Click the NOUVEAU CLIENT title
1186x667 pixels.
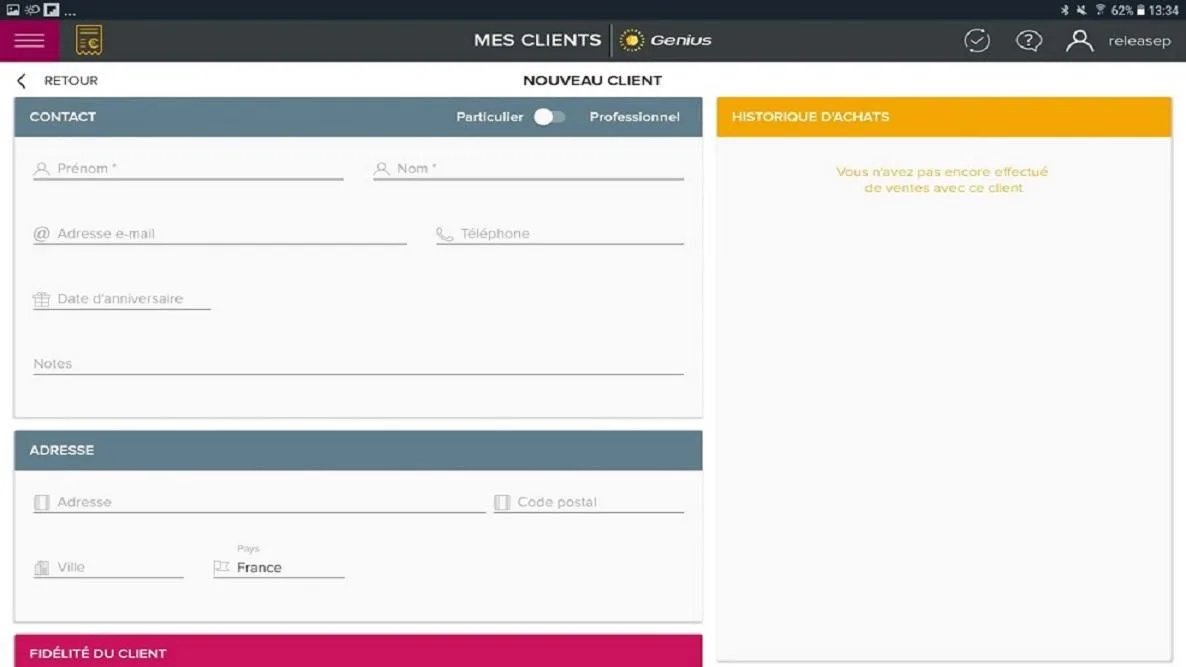click(592, 80)
